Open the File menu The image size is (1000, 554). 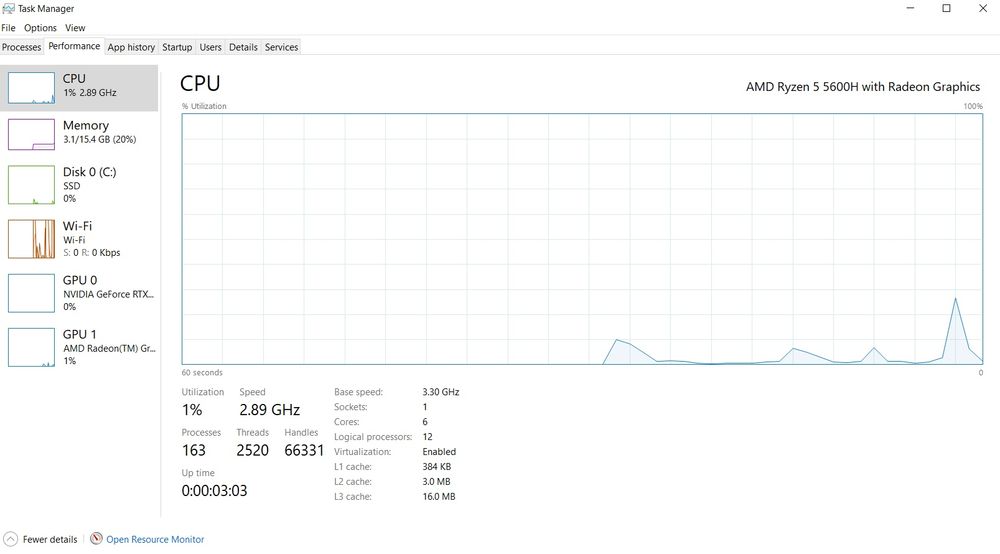(x=8, y=28)
